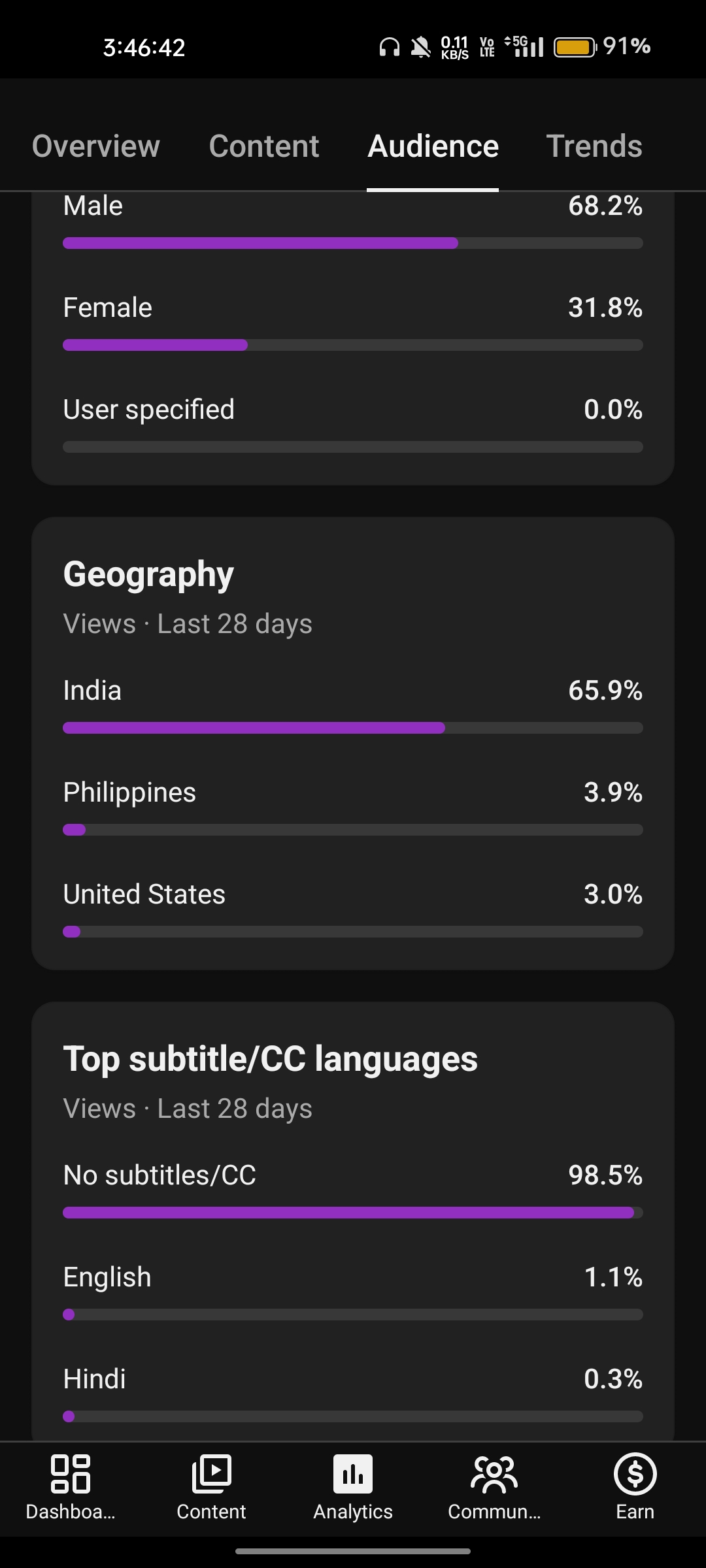
Task: Open the Geography card title
Action: coord(148,575)
